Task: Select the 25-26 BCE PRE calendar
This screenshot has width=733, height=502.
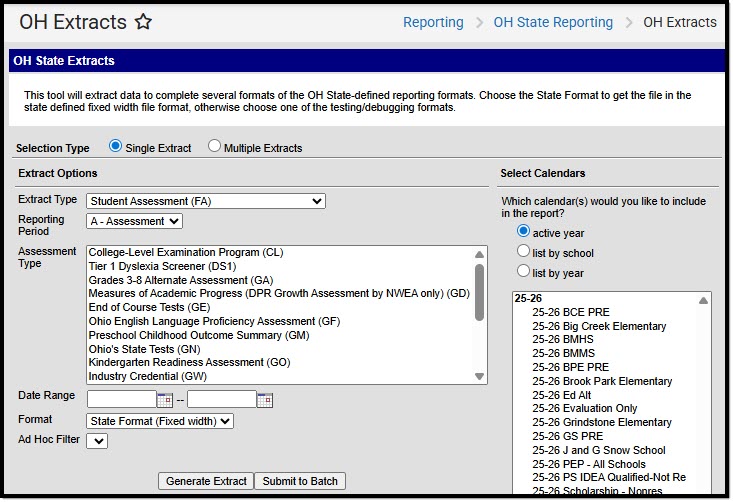Action: click(571, 312)
